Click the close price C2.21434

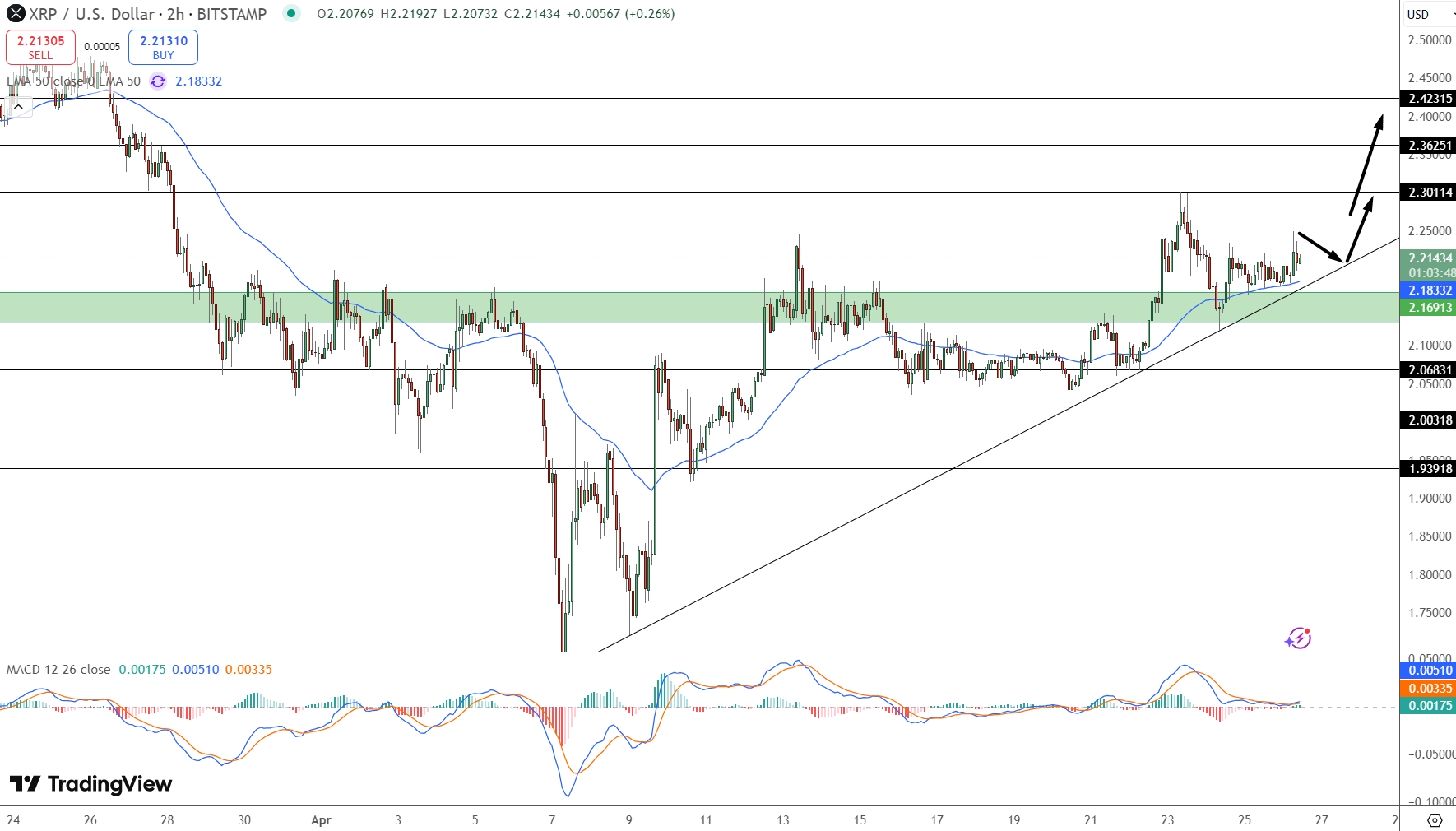coord(532,14)
